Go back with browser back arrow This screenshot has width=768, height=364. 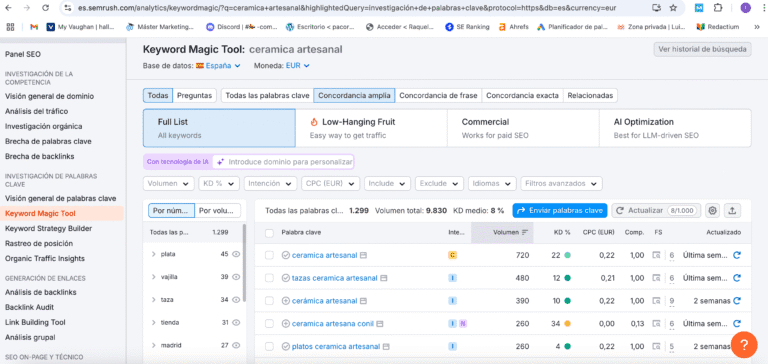(8, 8)
